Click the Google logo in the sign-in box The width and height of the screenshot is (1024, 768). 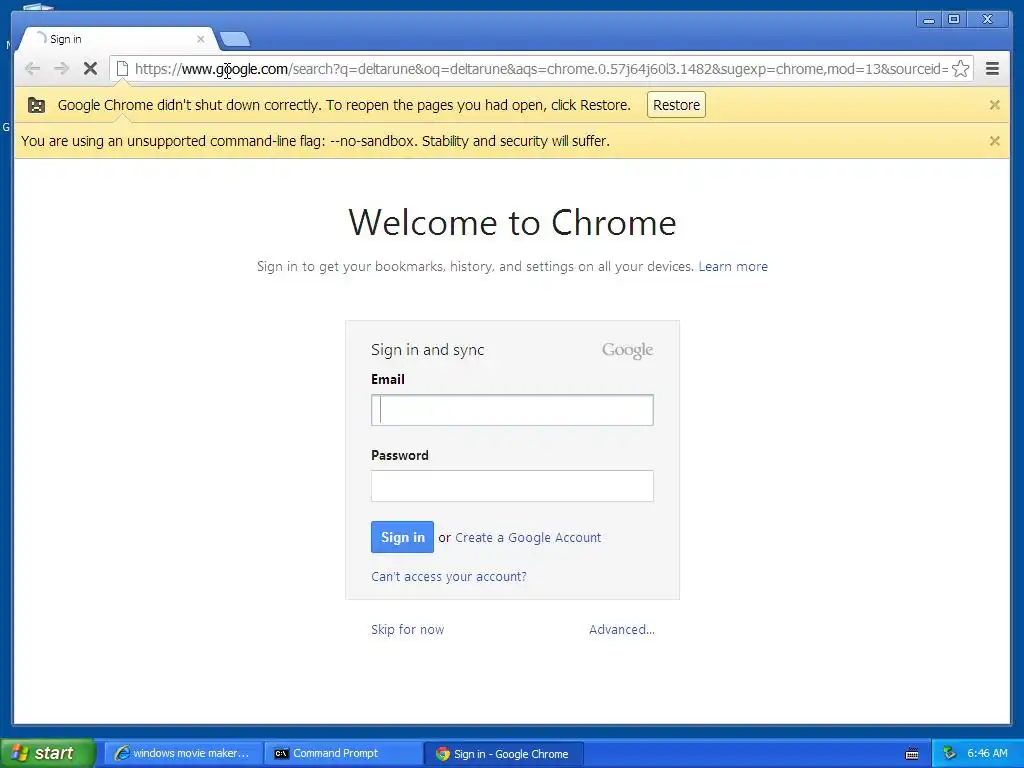(x=628, y=350)
